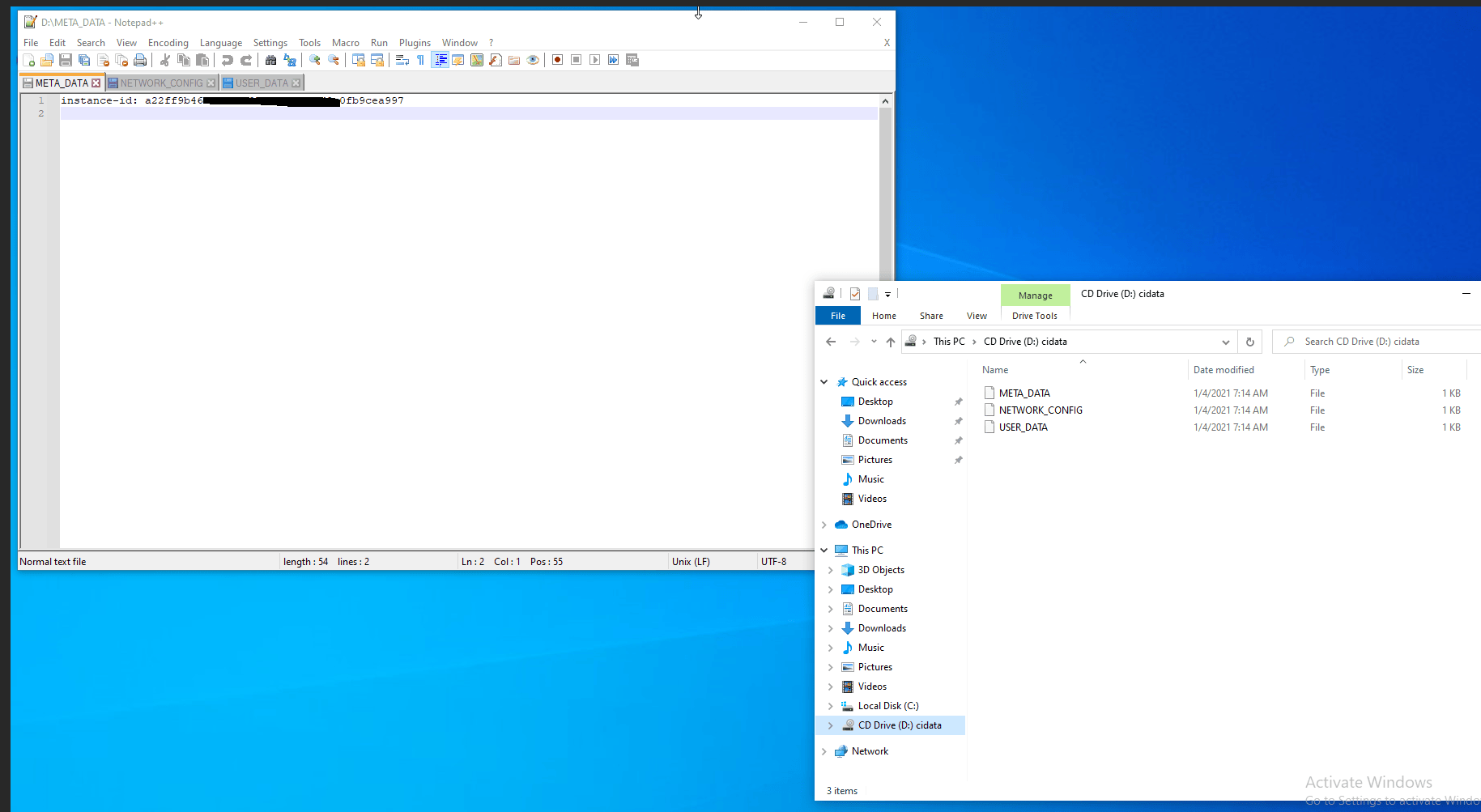
Task: Open the Encoding menu
Action: coord(168,43)
